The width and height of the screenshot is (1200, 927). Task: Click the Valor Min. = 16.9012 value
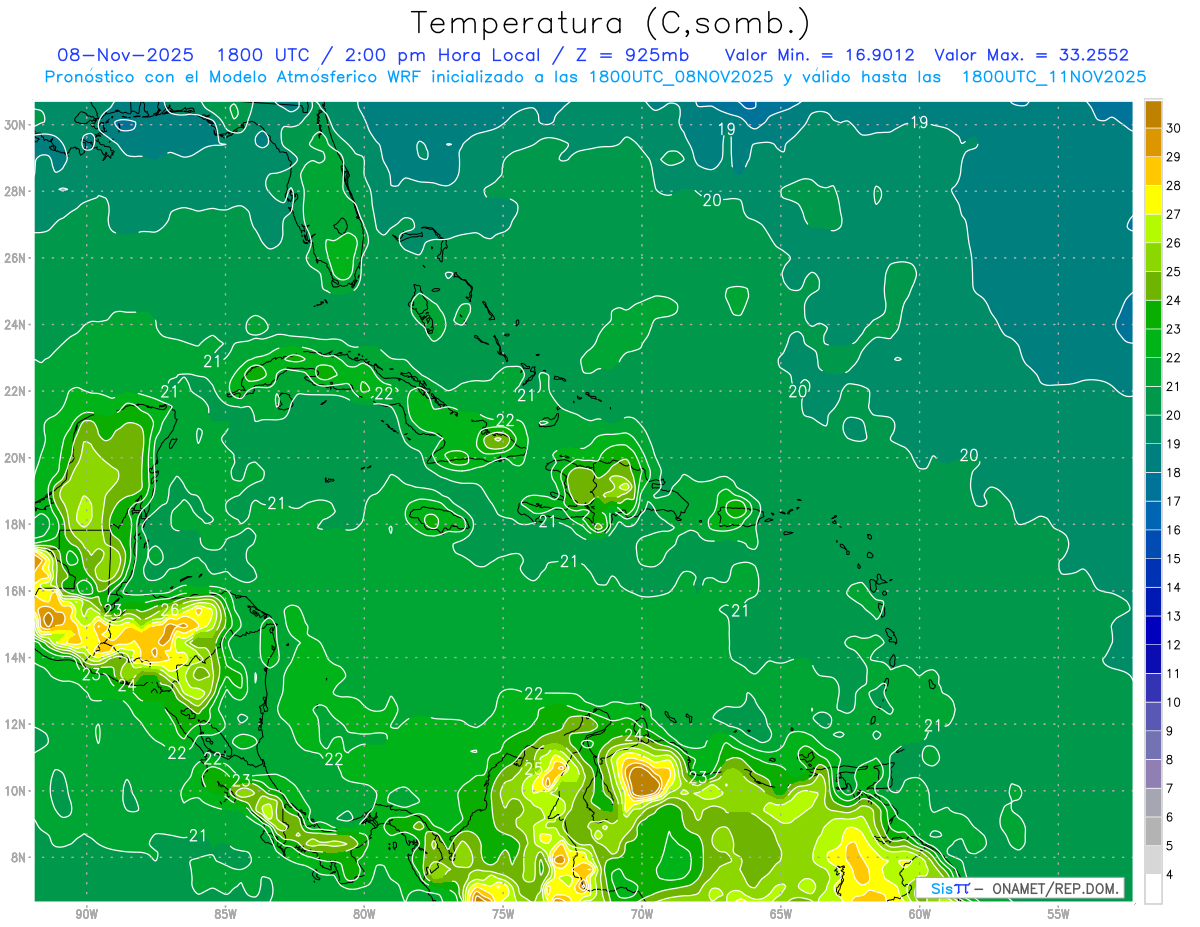click(820, 55)
